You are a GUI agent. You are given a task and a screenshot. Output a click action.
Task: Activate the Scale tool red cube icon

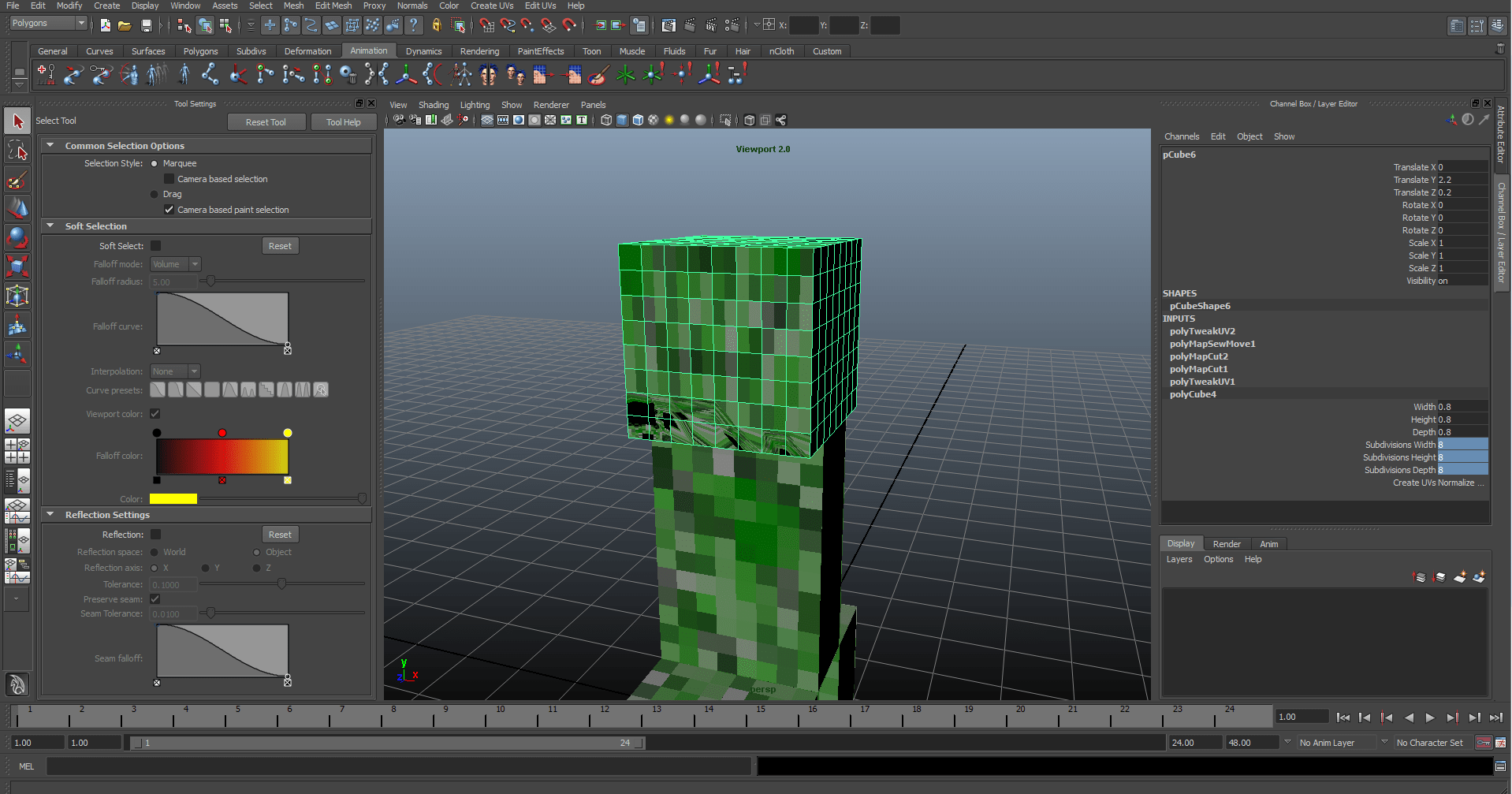pos(17,267)
